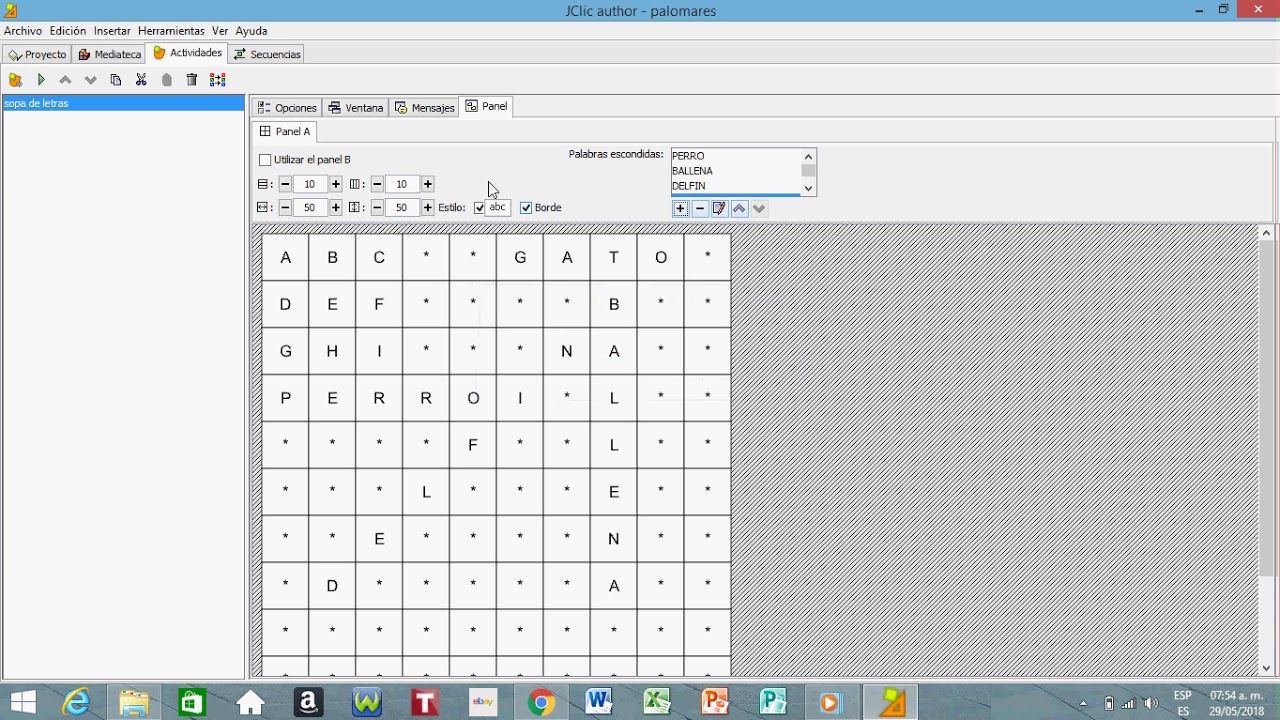The image size is (1280, 720).
Task: Switch to the Mediateca tab
Action: pyautogui.click(x=109, y=54)
